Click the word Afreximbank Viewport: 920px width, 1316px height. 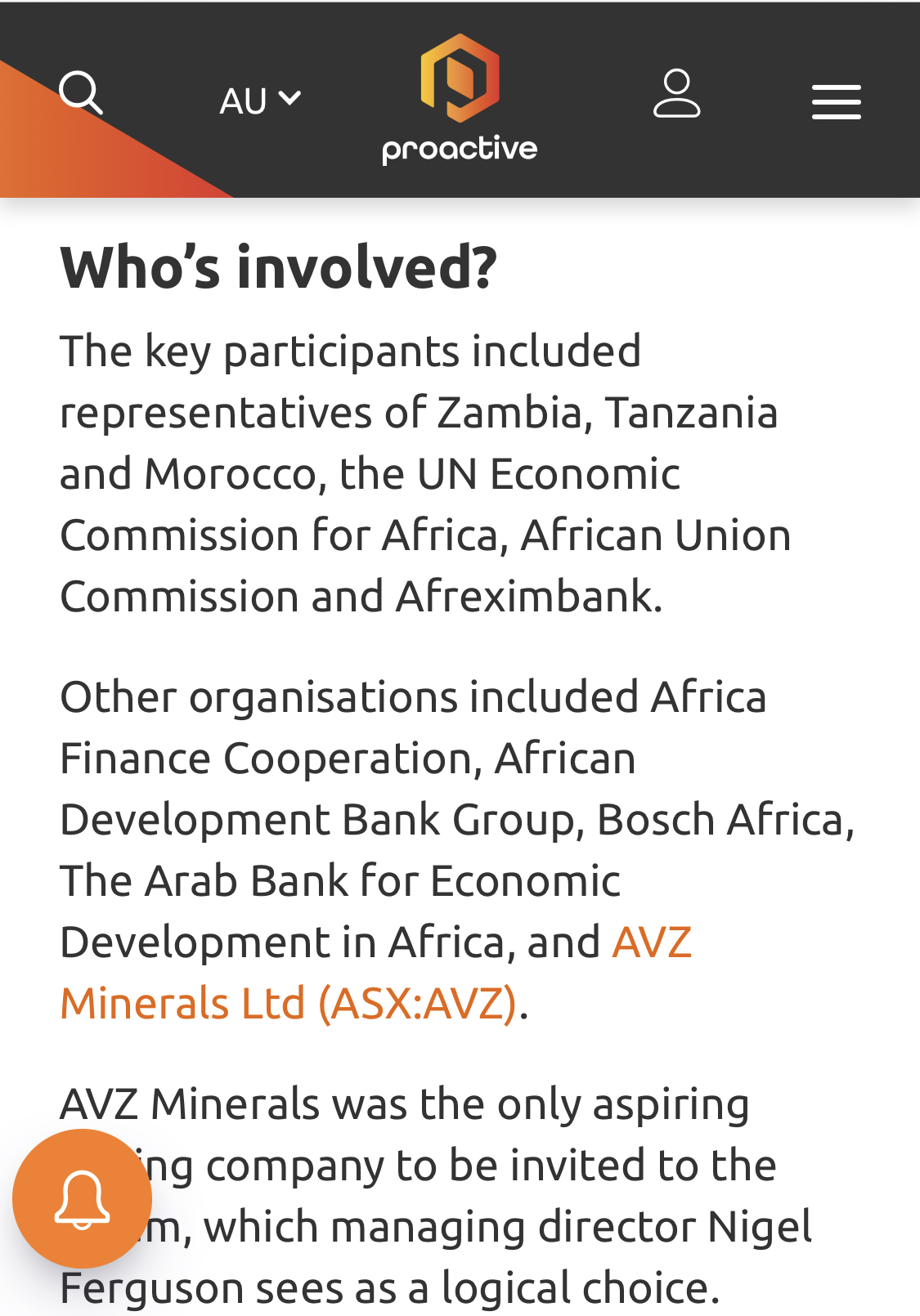[528, 597]
